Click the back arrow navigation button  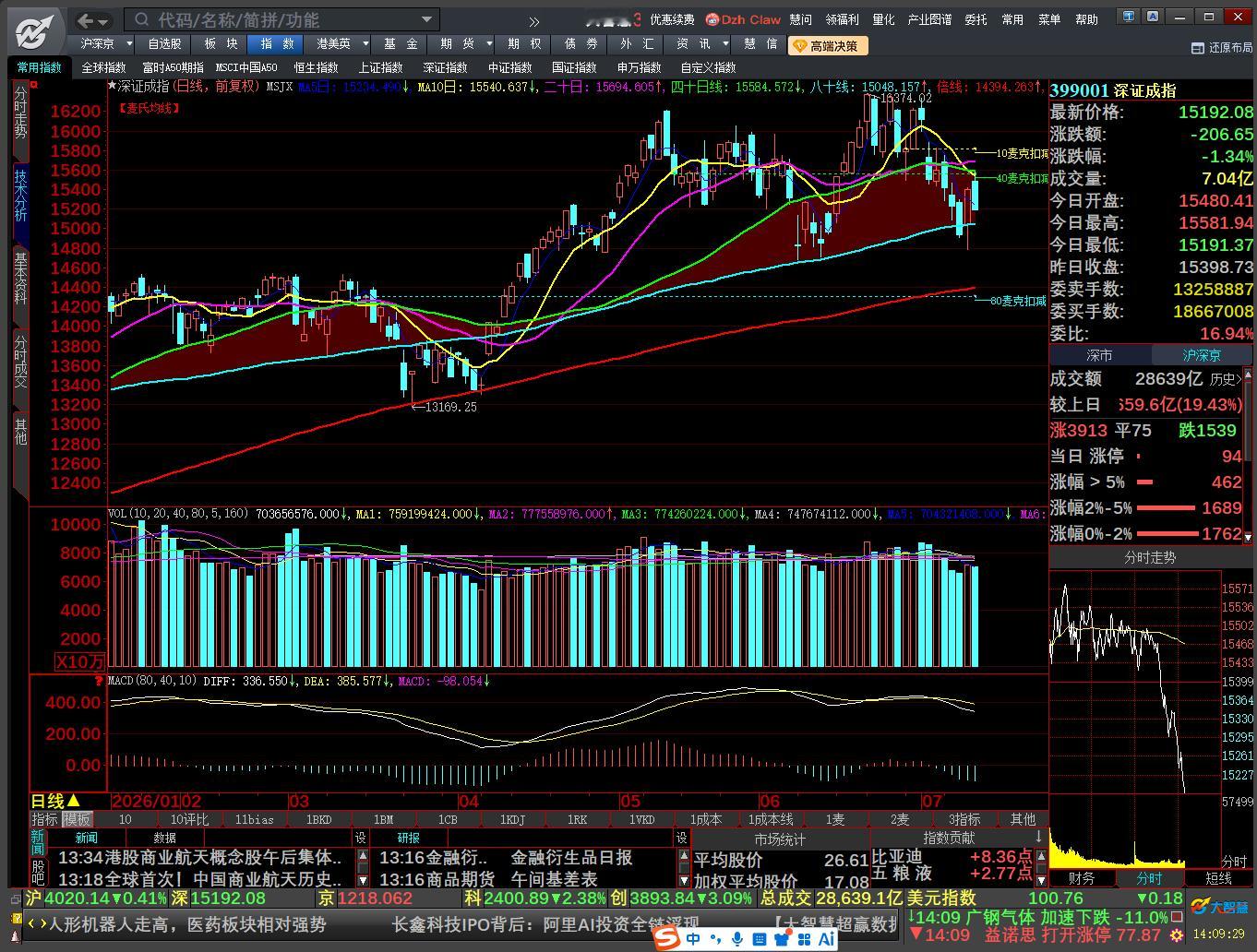tap(86, 19)
